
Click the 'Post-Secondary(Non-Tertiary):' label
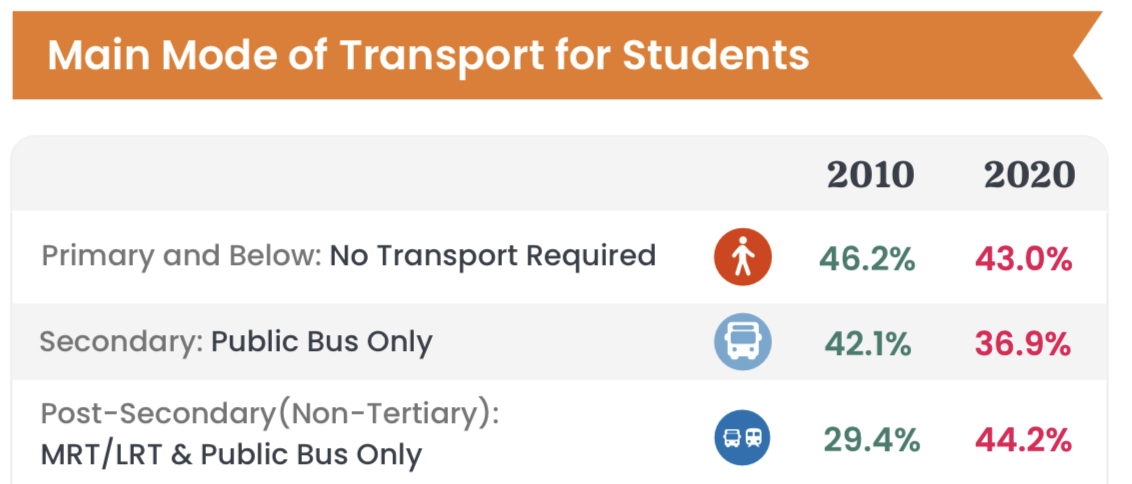pos(269,414)
